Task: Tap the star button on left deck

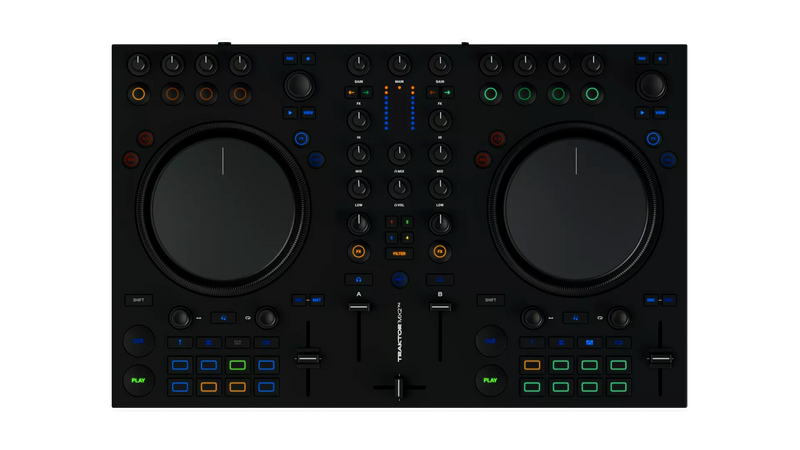Action: click(x=308, y=59)
